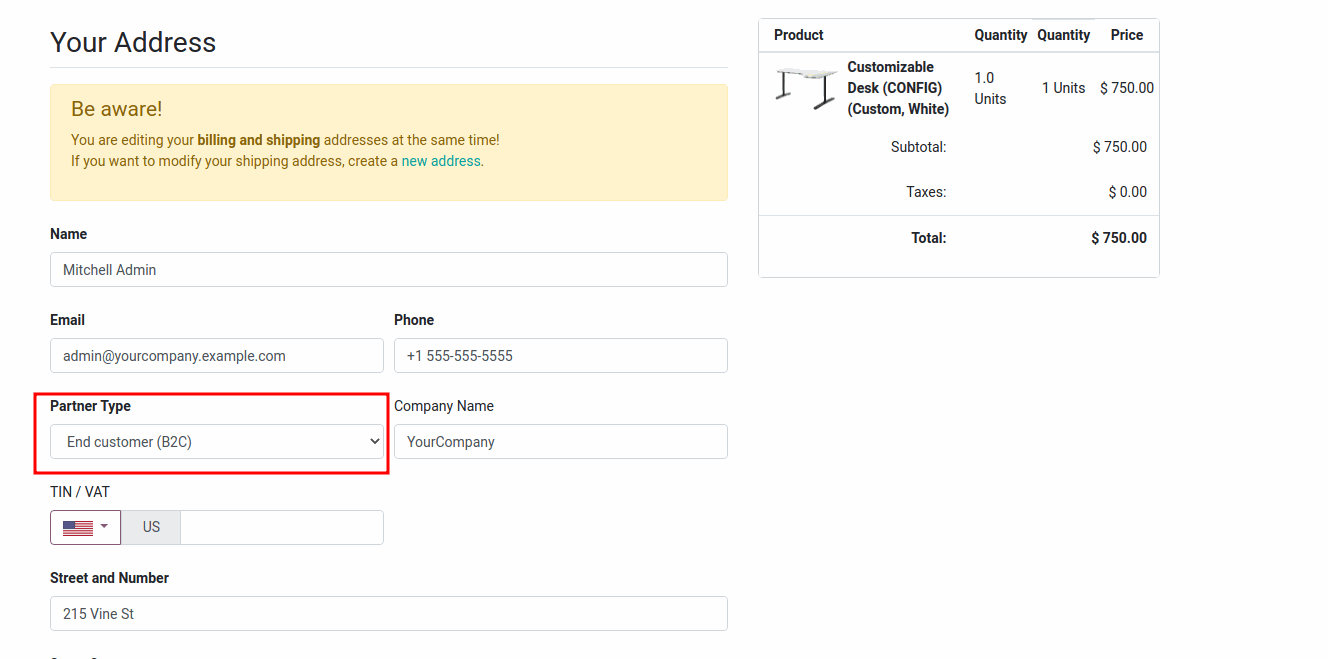Click the bold Total amount $ 750.00
Screen dimensions: 1328x659
coord(1119,238)
